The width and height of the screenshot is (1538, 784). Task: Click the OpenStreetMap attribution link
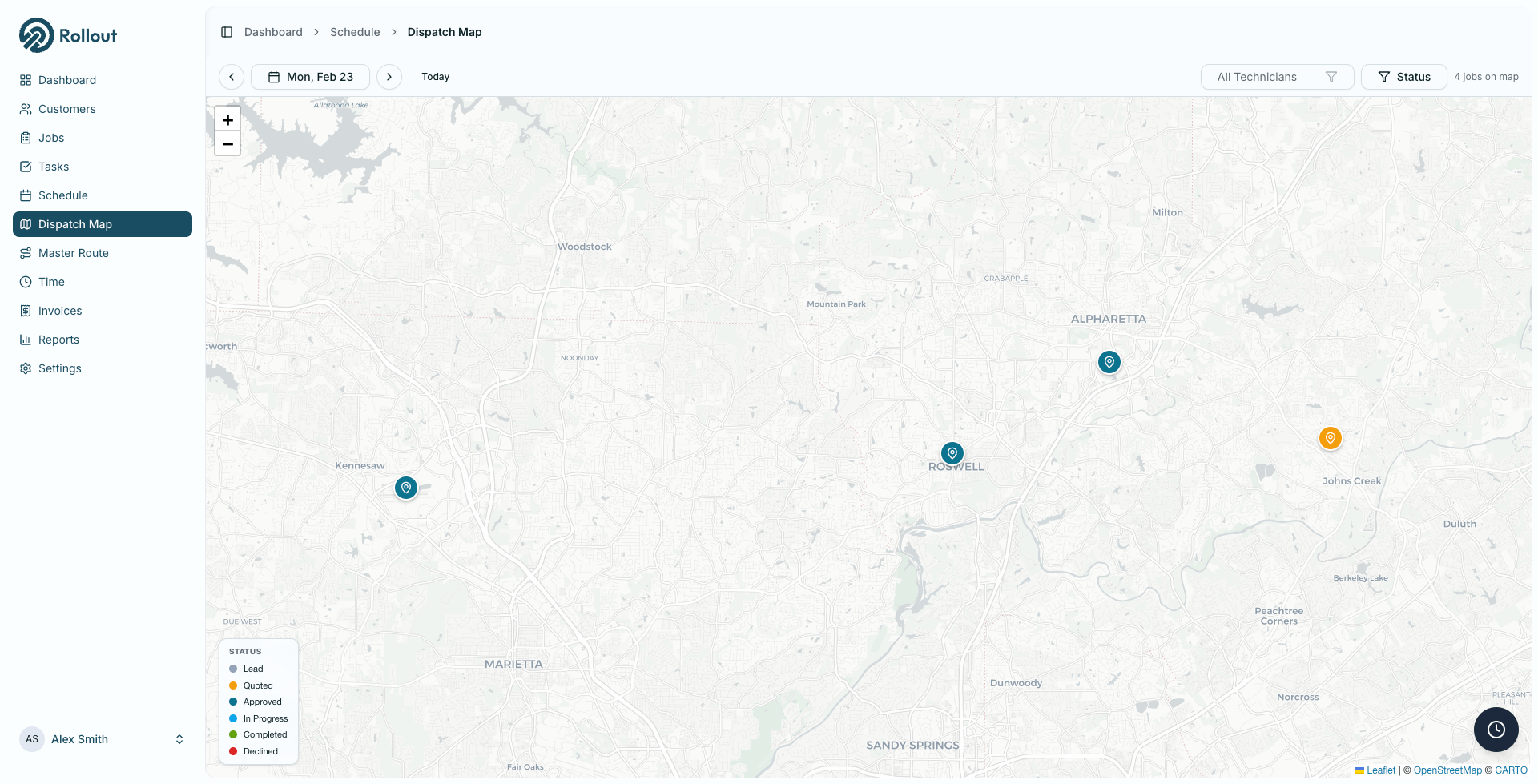click(x=1447, y=770)
